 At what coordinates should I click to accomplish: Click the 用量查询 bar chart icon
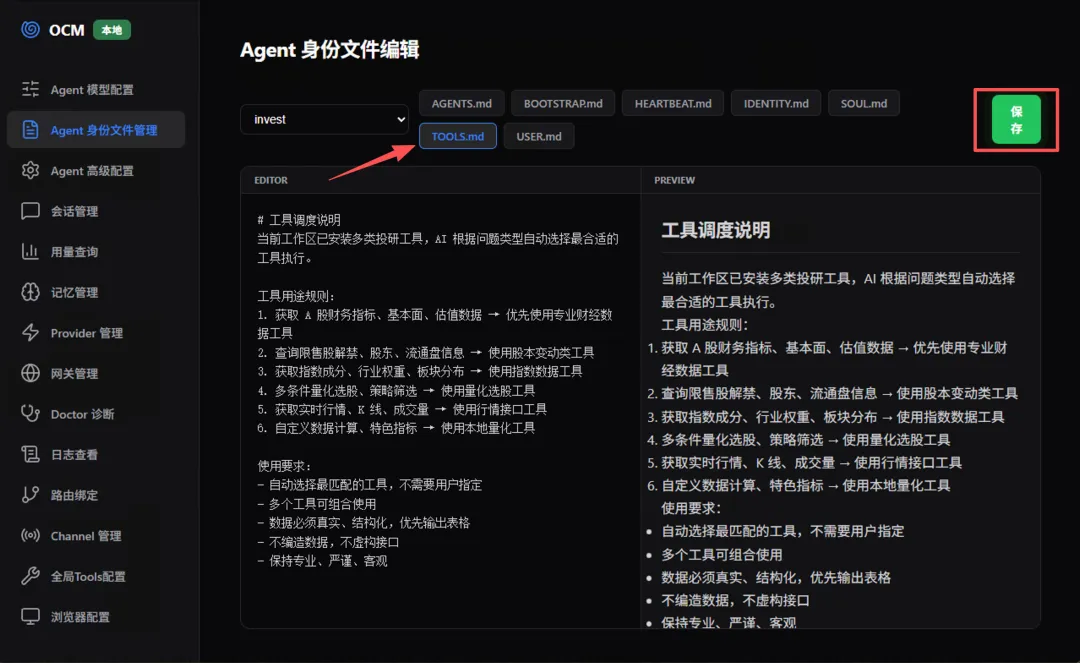[x=30, y=251]
